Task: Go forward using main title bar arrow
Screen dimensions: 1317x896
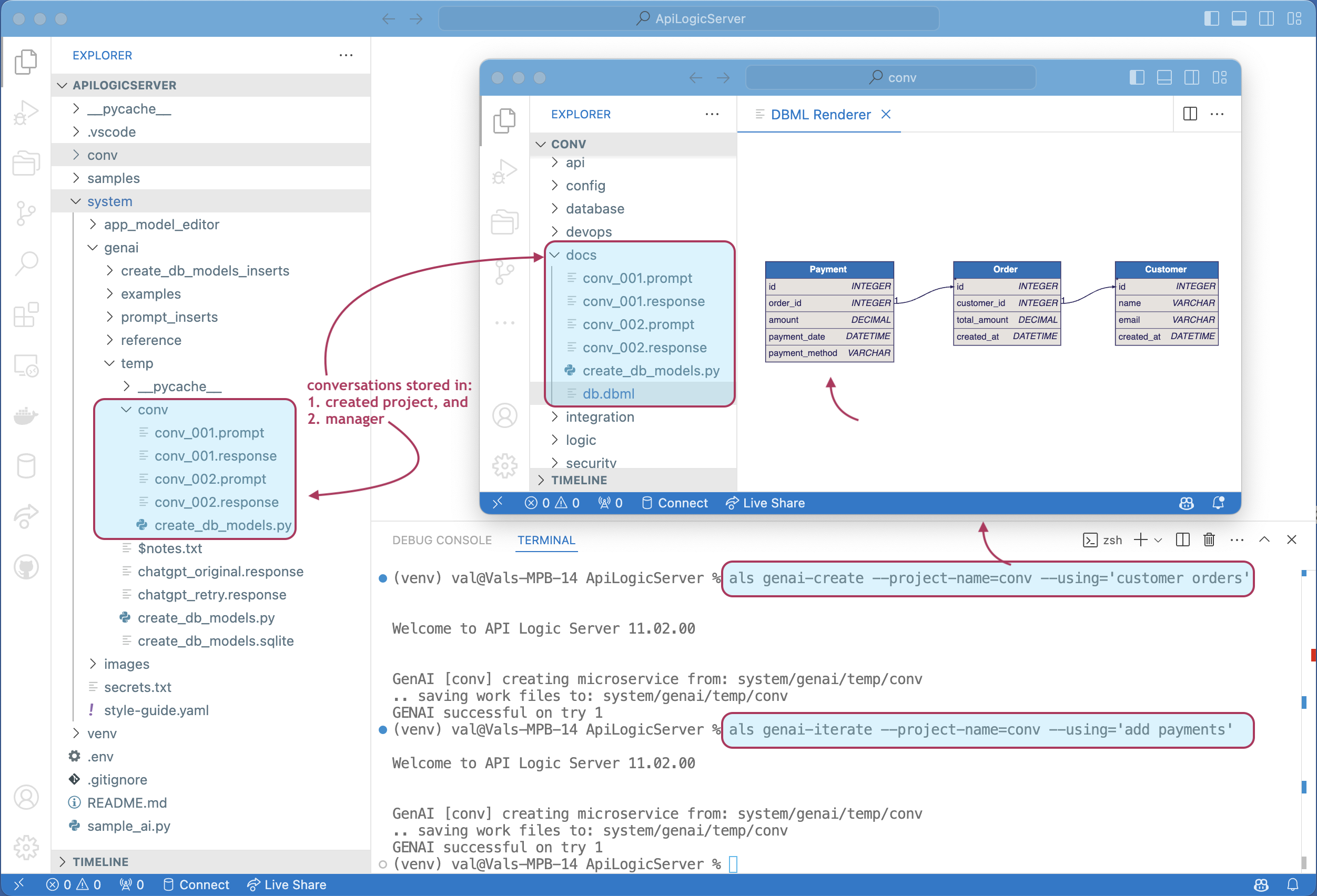Action: click(416, 19)
